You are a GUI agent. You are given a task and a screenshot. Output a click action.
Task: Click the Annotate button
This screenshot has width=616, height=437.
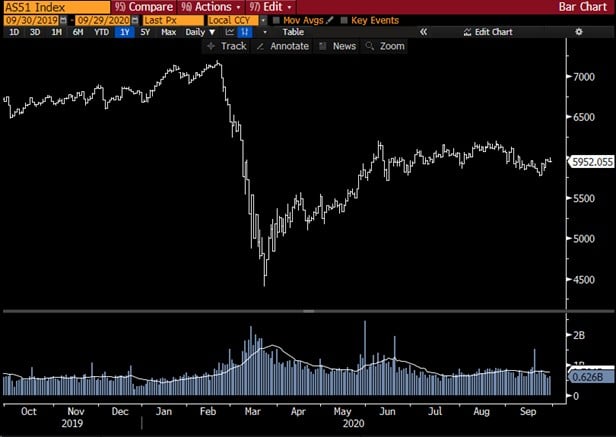[x=282, y=46]
